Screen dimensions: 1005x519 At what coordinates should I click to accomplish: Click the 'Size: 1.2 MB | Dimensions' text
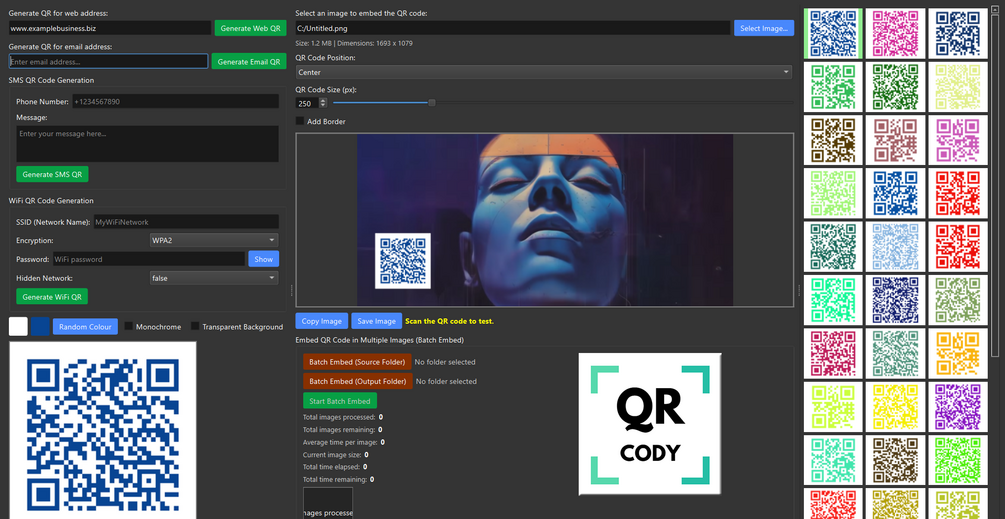point(354,44)
